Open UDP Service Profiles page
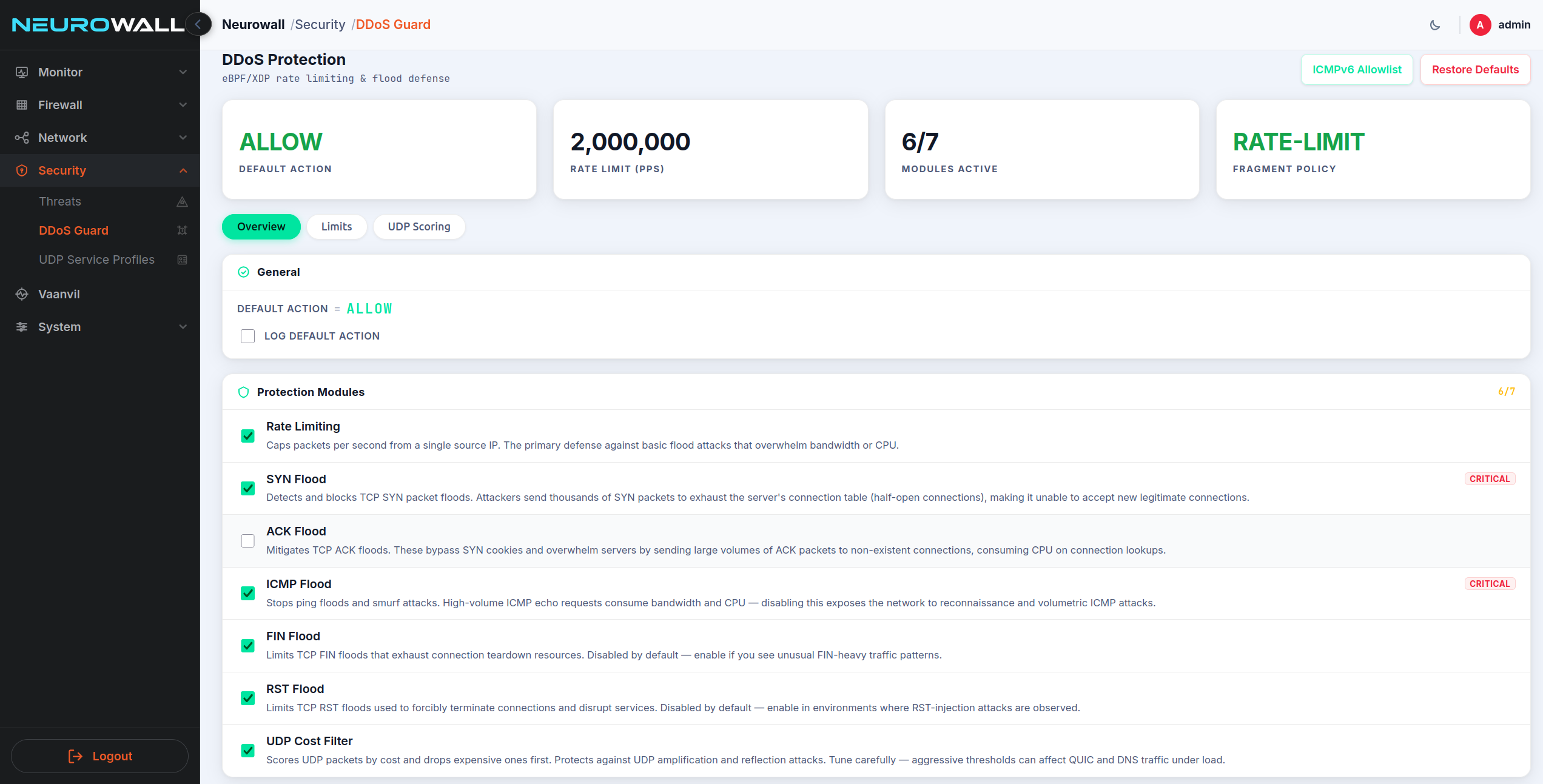This screenshot has width=1543, height=784. (100, 260)
